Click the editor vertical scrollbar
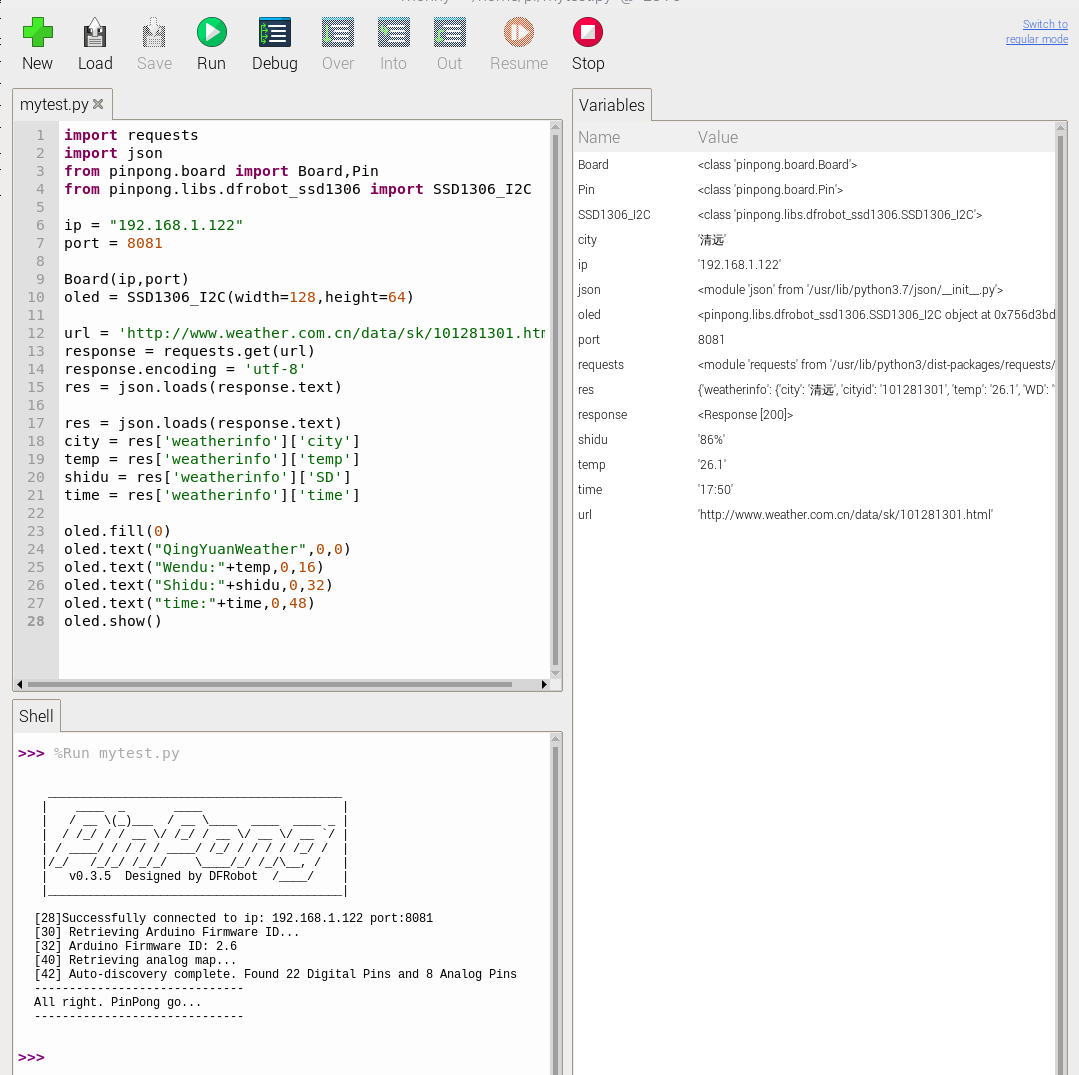The width and height of the screenshot is (1079, 1075). [x=555, y=399]
